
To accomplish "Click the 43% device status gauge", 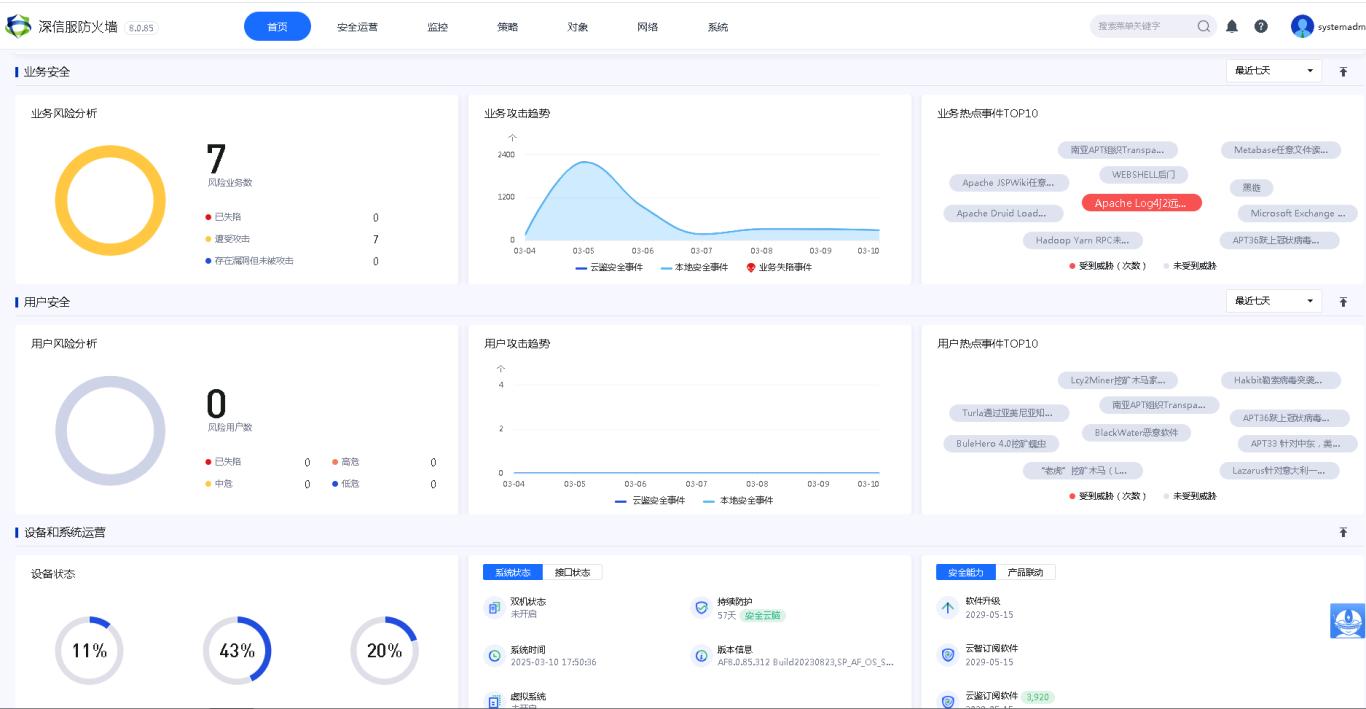I will pos(237,651).
